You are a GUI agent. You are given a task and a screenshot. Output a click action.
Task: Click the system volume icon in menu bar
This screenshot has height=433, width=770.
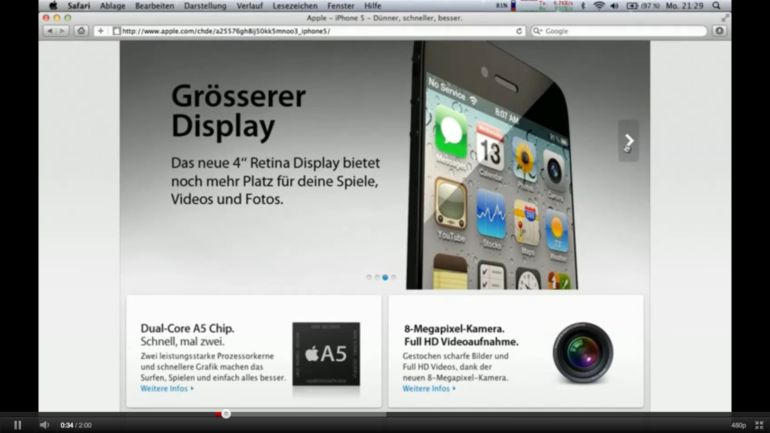(614, 6)
